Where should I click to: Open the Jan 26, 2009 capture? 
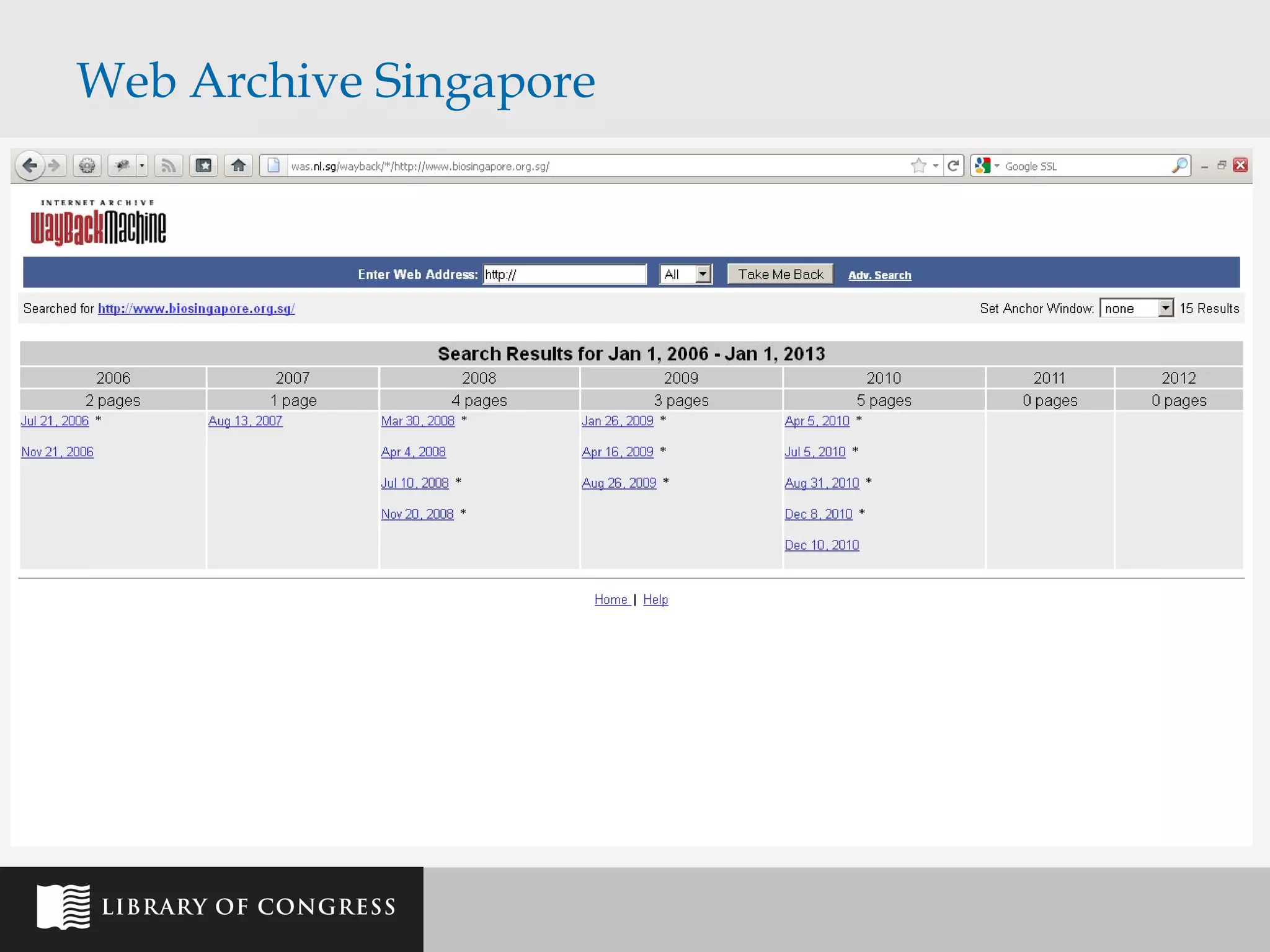coord(617,421)
